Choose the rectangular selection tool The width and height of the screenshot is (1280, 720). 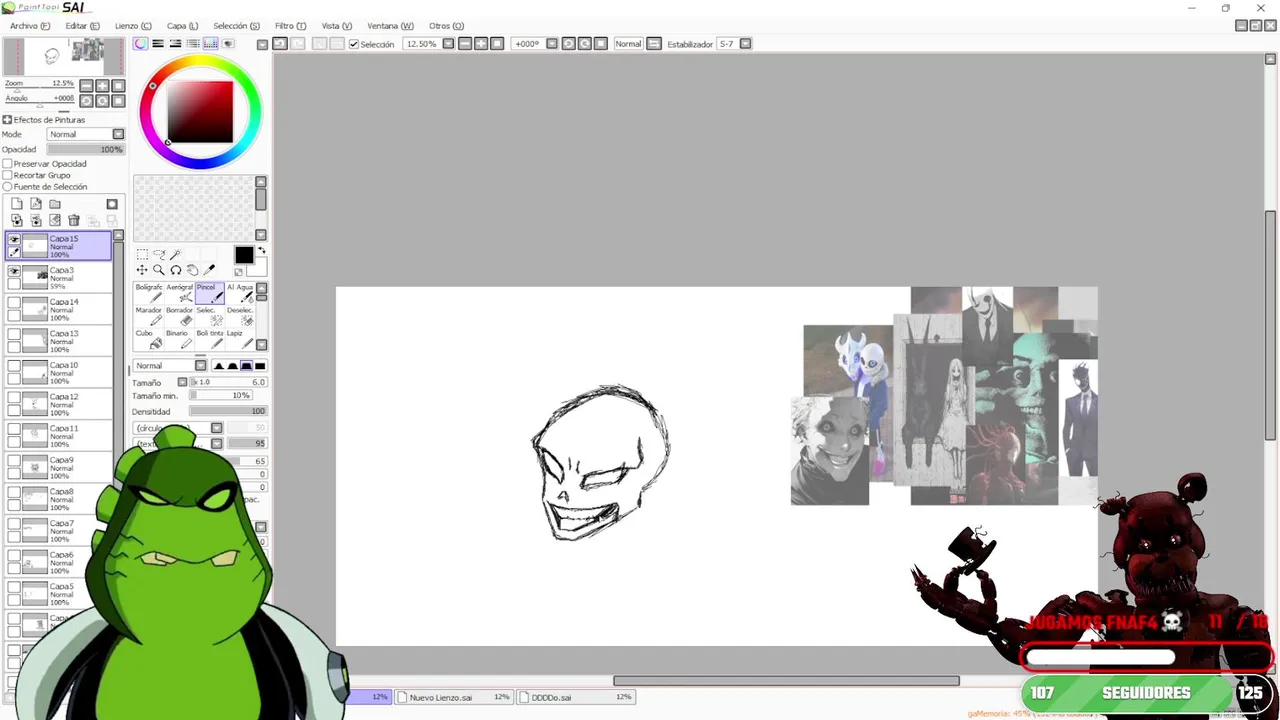tap(142, 255)
